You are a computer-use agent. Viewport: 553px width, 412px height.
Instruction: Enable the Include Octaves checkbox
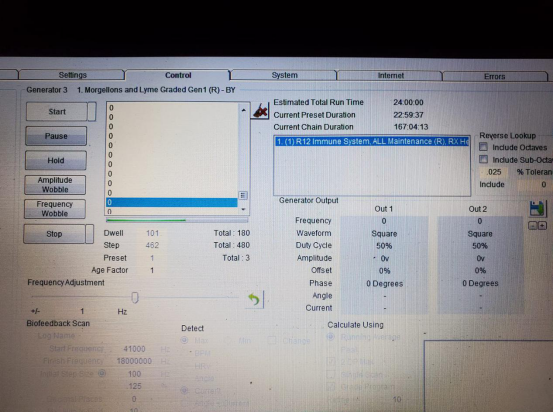(483, 146)
